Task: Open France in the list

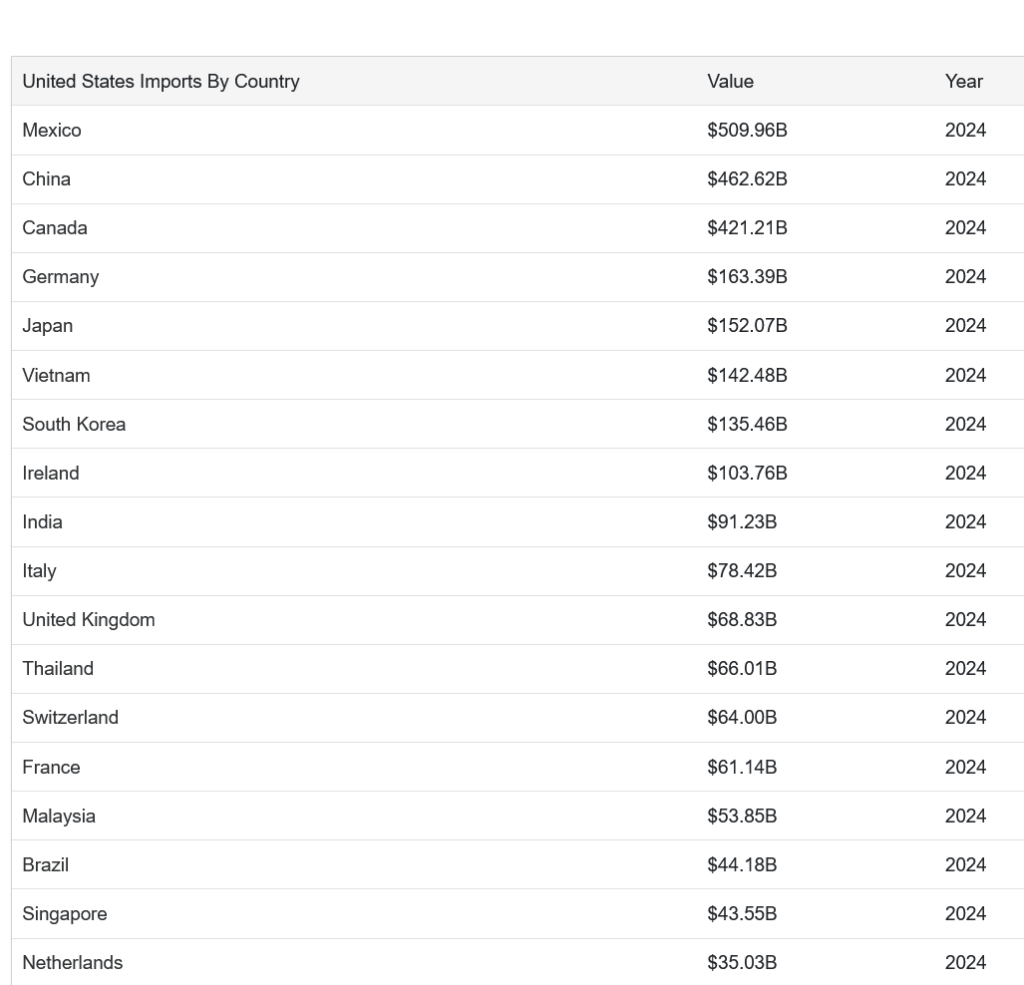Action: tap(52, 767)
